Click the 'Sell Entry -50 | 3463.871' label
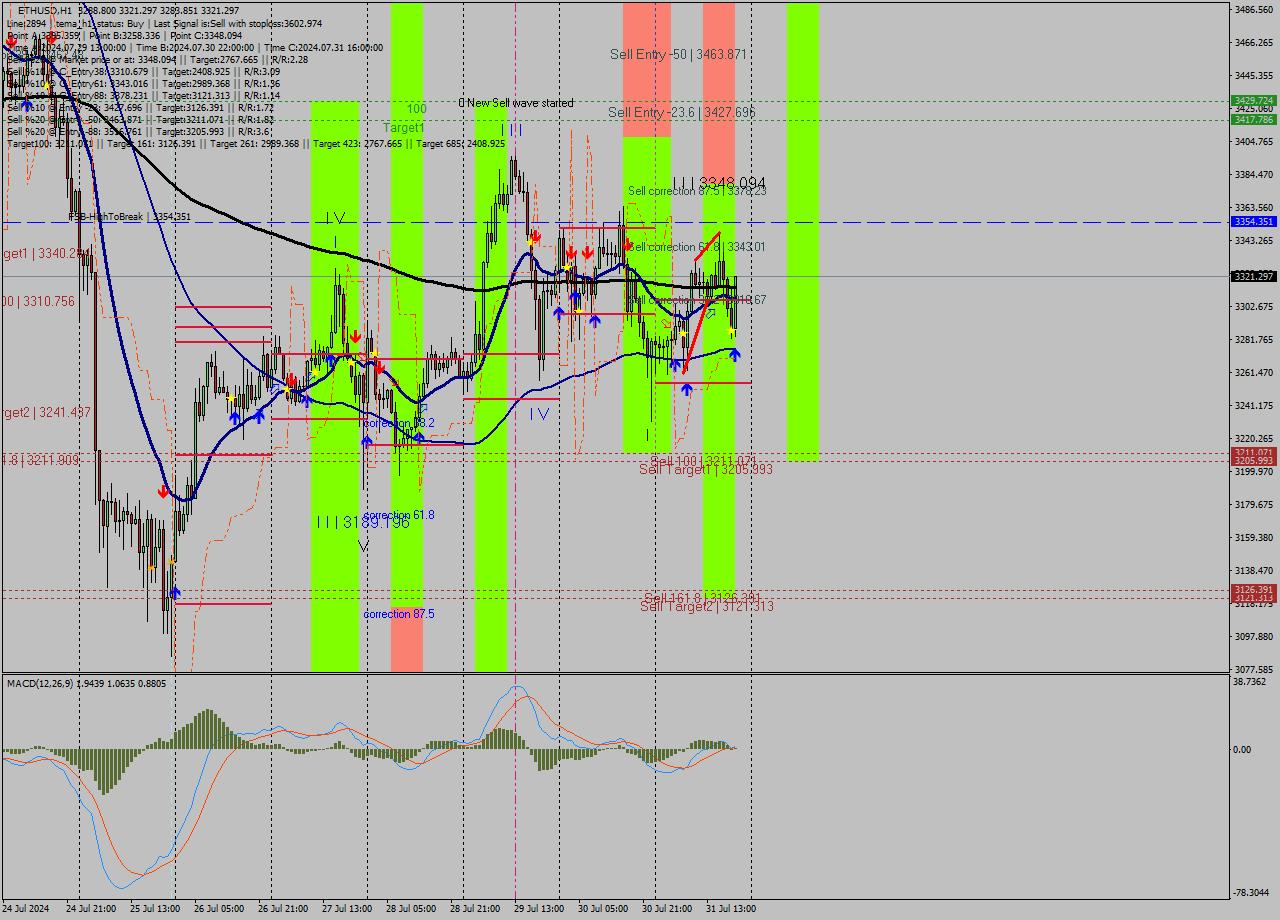 679,54
